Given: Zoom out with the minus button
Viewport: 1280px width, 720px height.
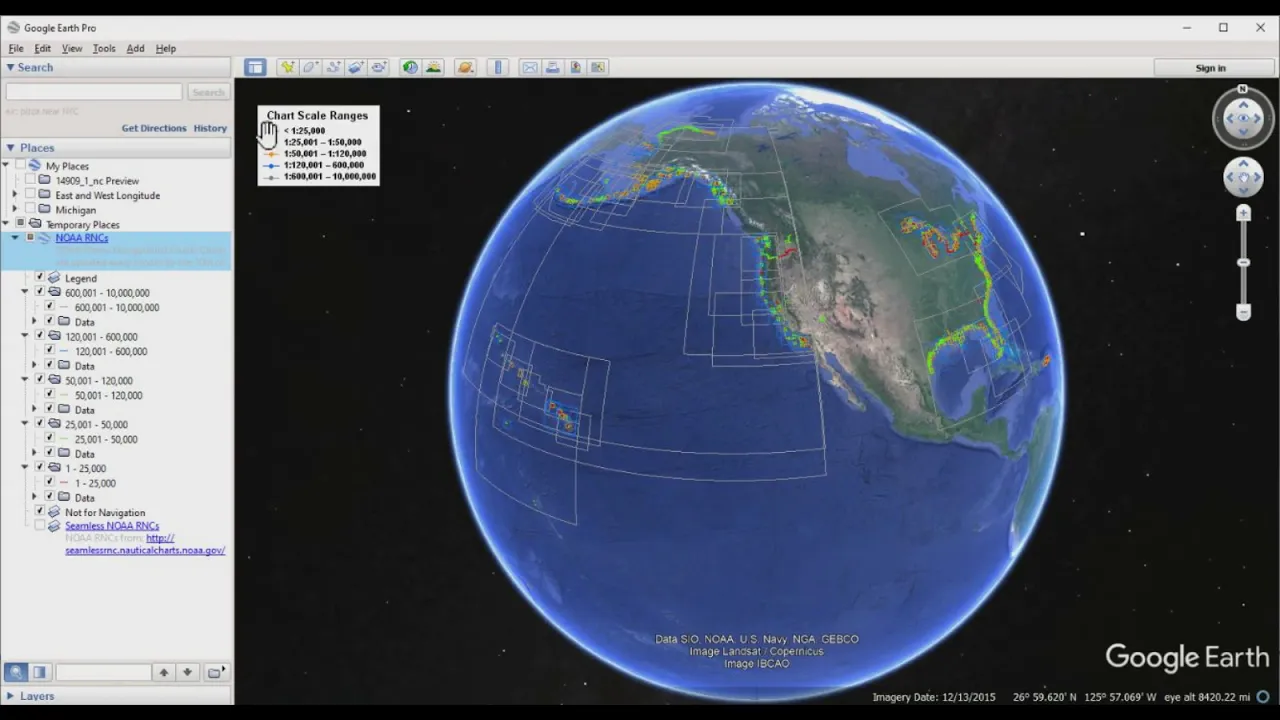Looking at the screenshot, I should pos(1244,312).
